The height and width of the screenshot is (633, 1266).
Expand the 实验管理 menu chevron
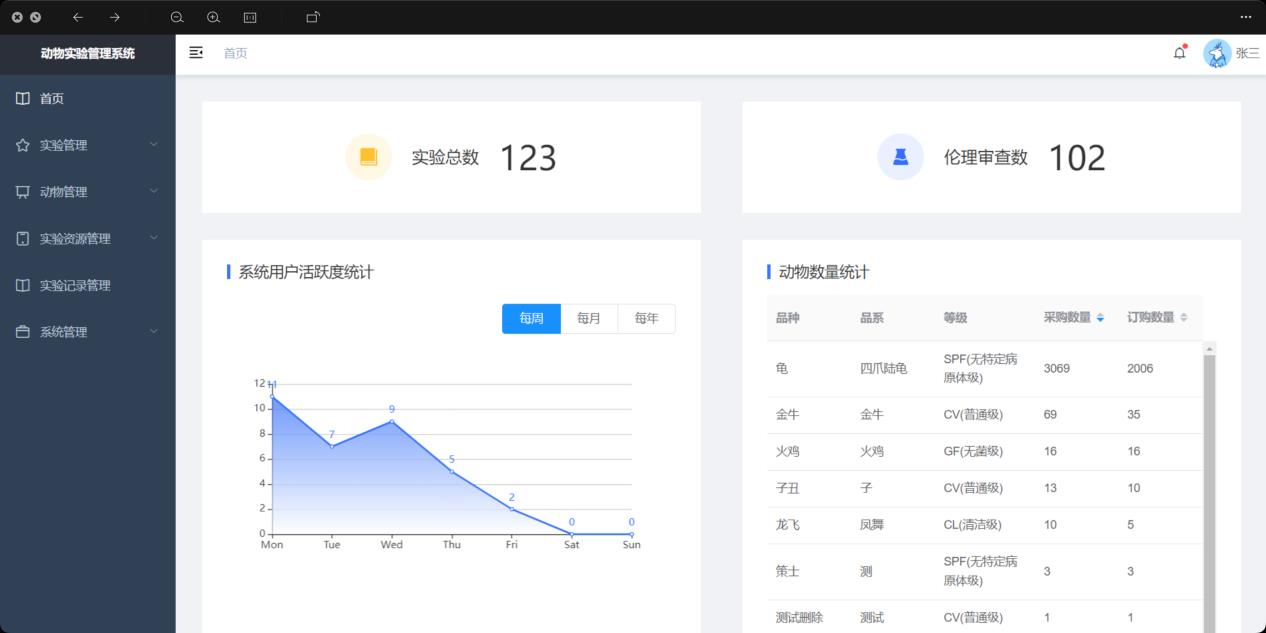click(x=153, y=145)
